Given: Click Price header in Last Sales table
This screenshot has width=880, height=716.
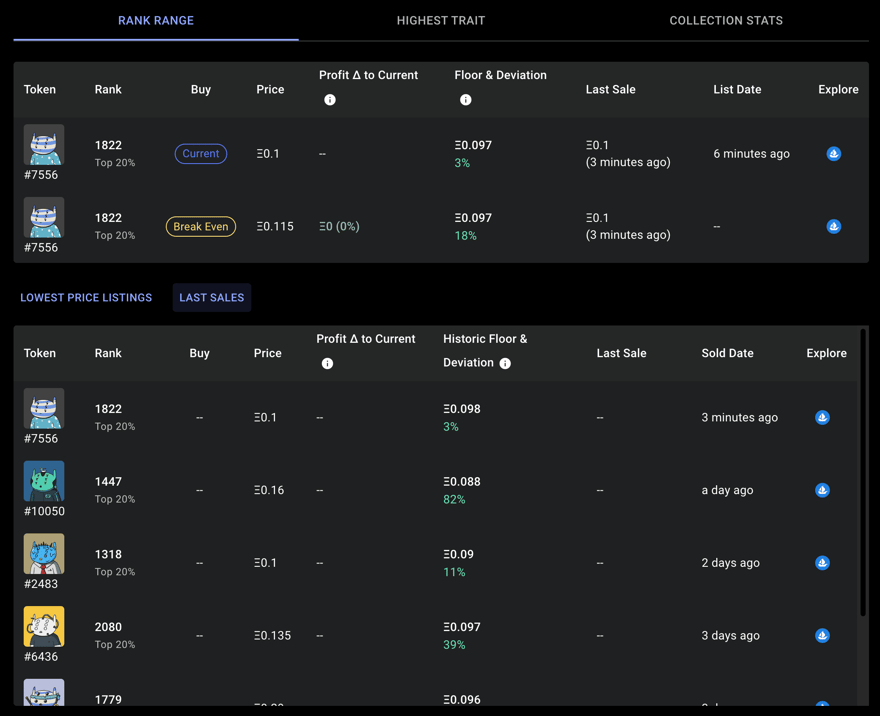Looking at the screenshot, I should click(267, 354).
